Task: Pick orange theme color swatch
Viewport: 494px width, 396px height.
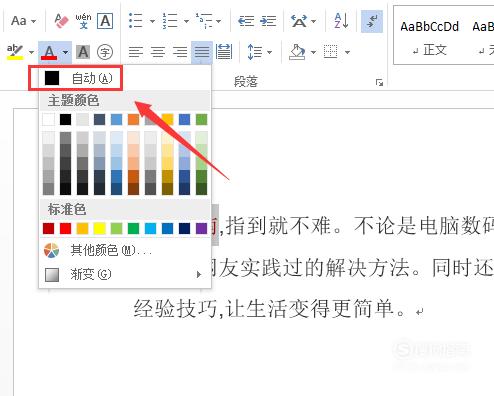Action: [133, 119]
